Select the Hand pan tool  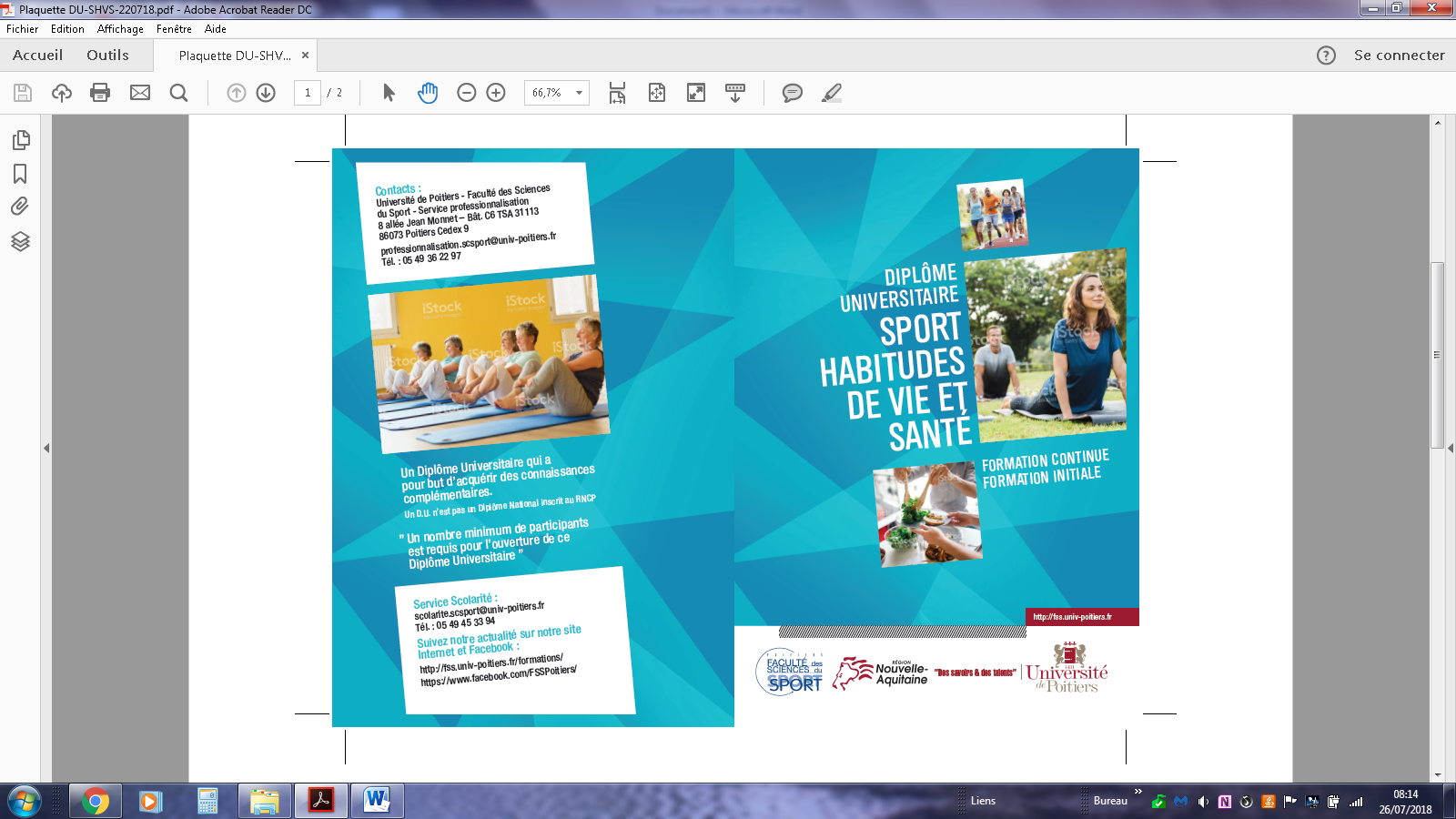pyautogui.click(x=428, y=93)
